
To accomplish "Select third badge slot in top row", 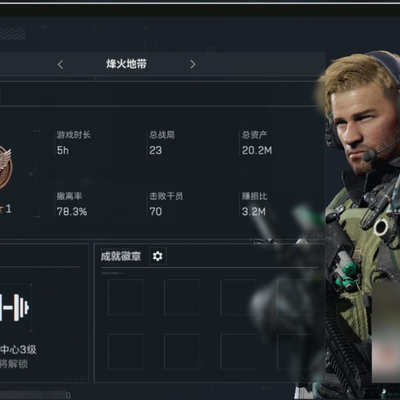I will 238,297.
